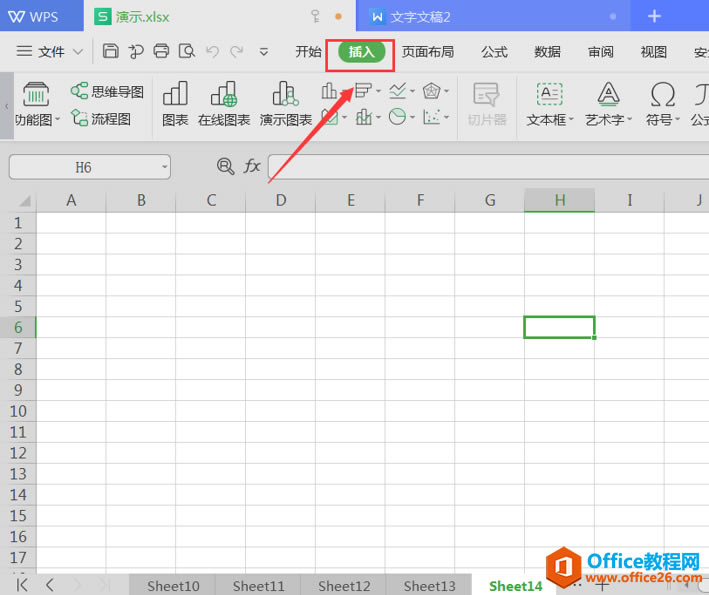
Task: Click the zoom magnifier beside formula bar
Action: pos(225,166)
